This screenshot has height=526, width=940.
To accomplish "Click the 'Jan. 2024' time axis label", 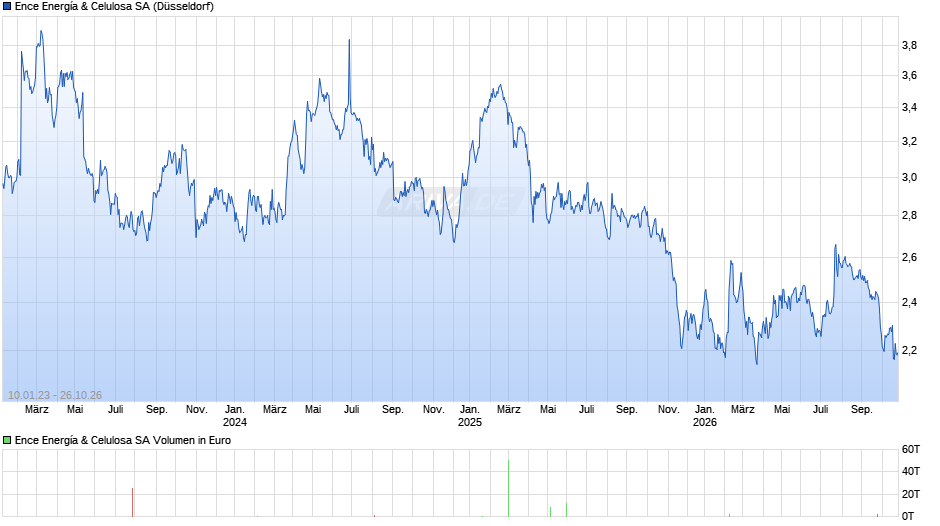I will (x=234, y=416).
